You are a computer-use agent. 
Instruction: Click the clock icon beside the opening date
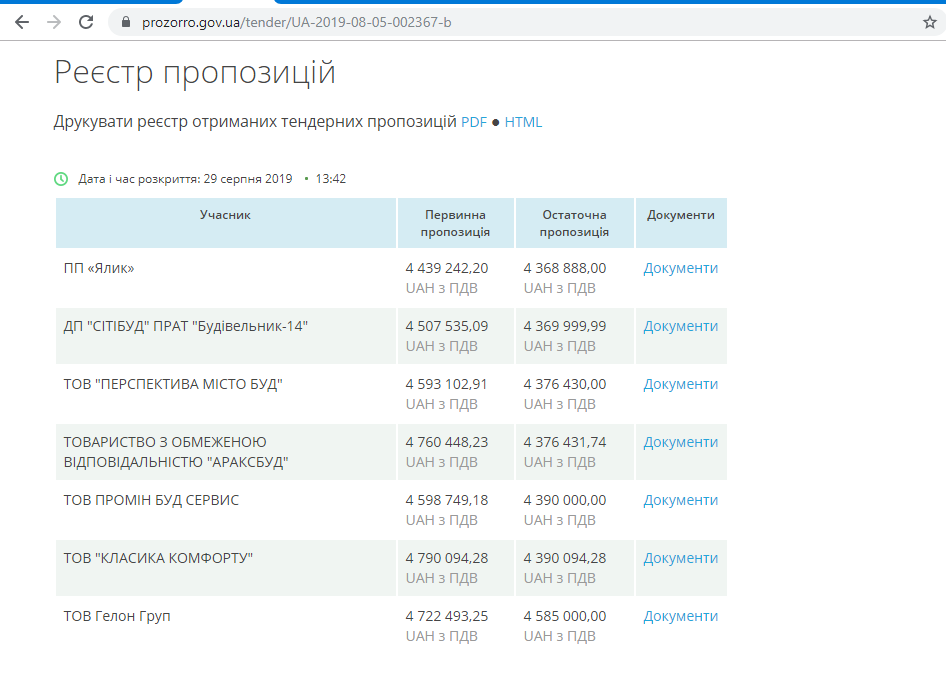coord(61,179)
